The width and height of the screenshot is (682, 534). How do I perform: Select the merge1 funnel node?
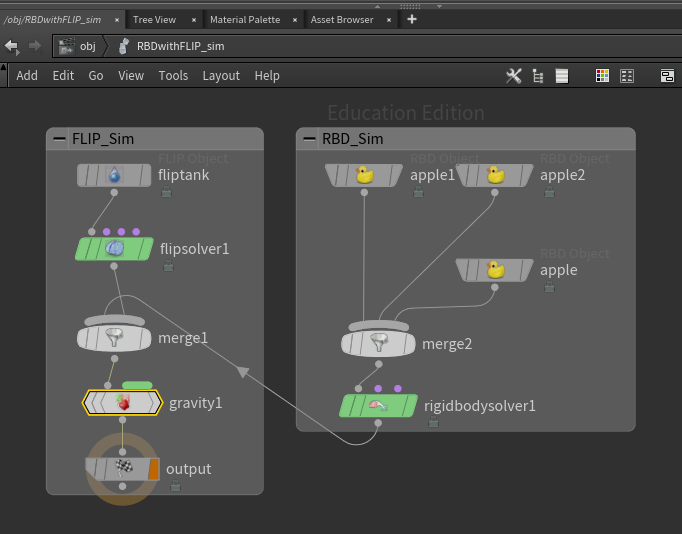(114, 337)
